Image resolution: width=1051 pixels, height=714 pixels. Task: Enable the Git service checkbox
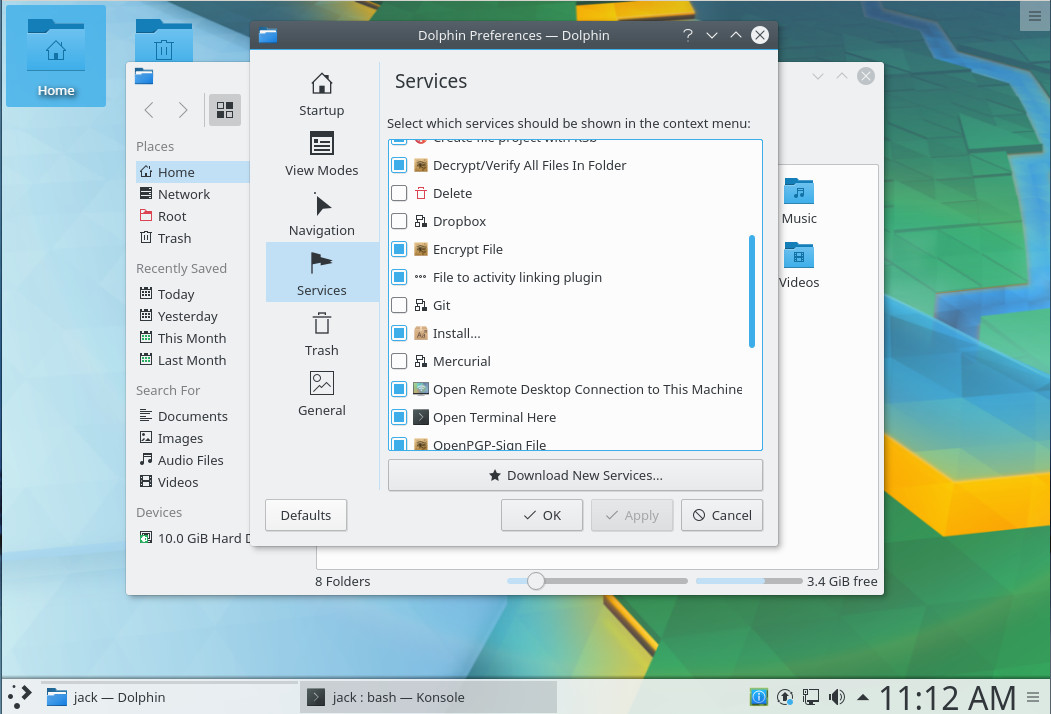click(x=399, y=305)
